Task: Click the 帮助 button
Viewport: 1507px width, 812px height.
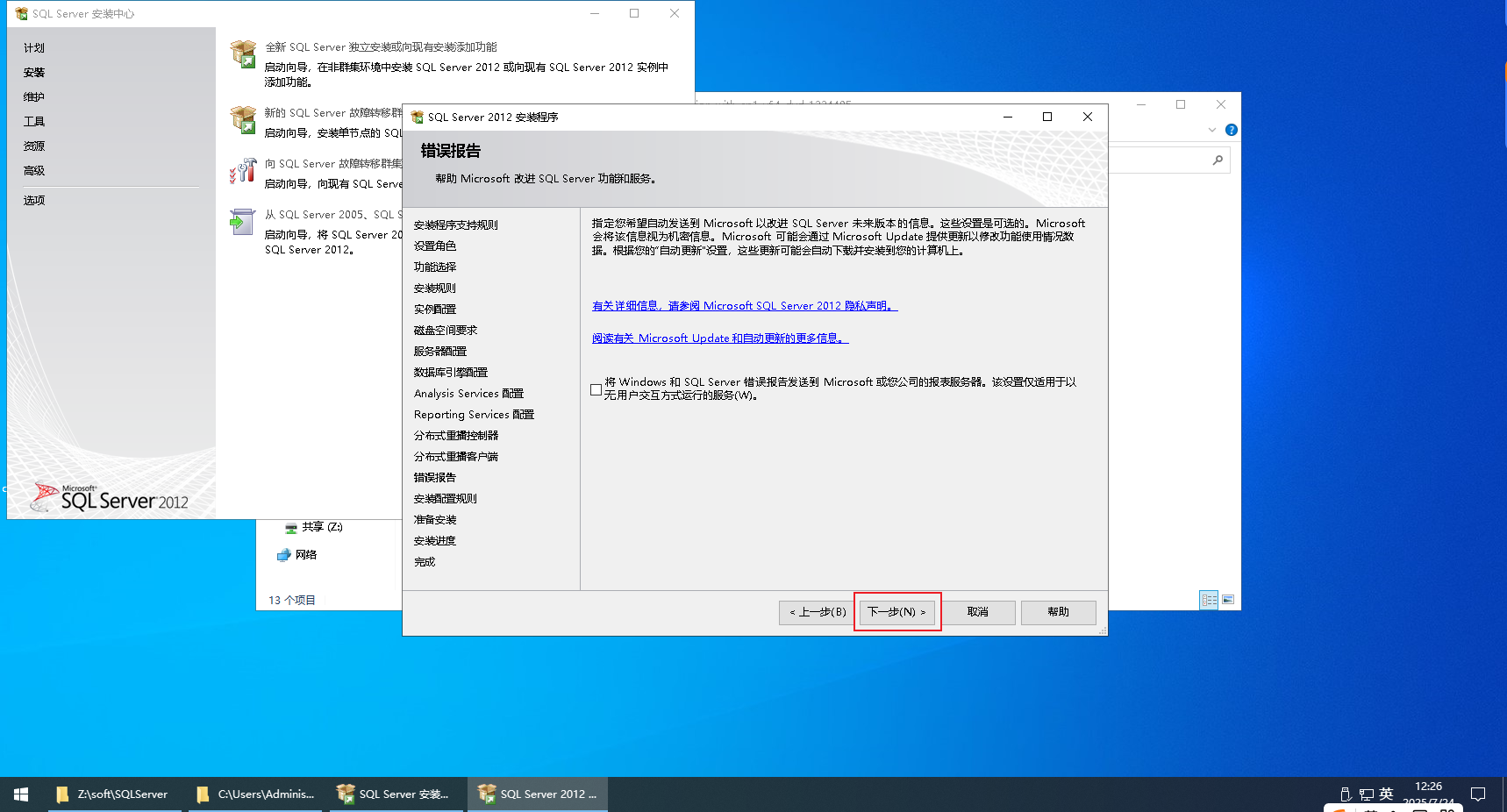Action: click(1059, 612)
